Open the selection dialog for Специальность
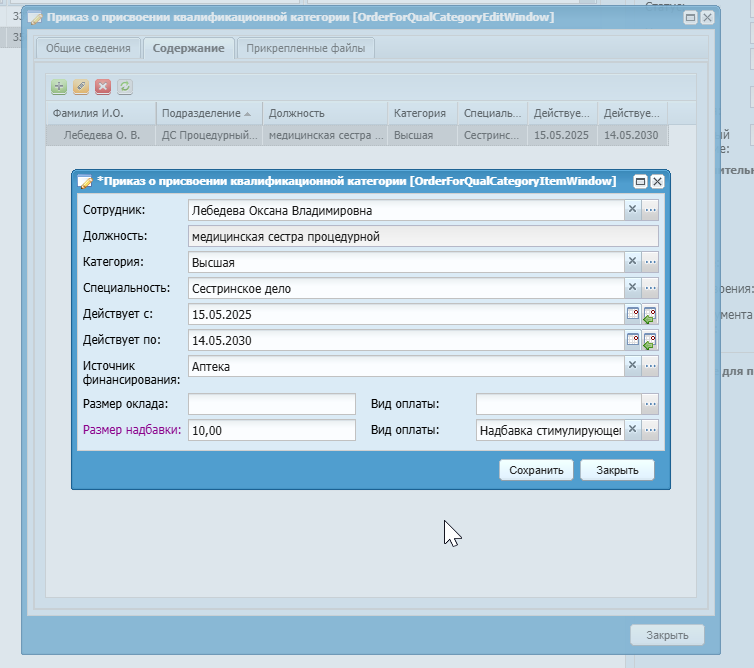 pyautogui.click(x=650, y=288)
